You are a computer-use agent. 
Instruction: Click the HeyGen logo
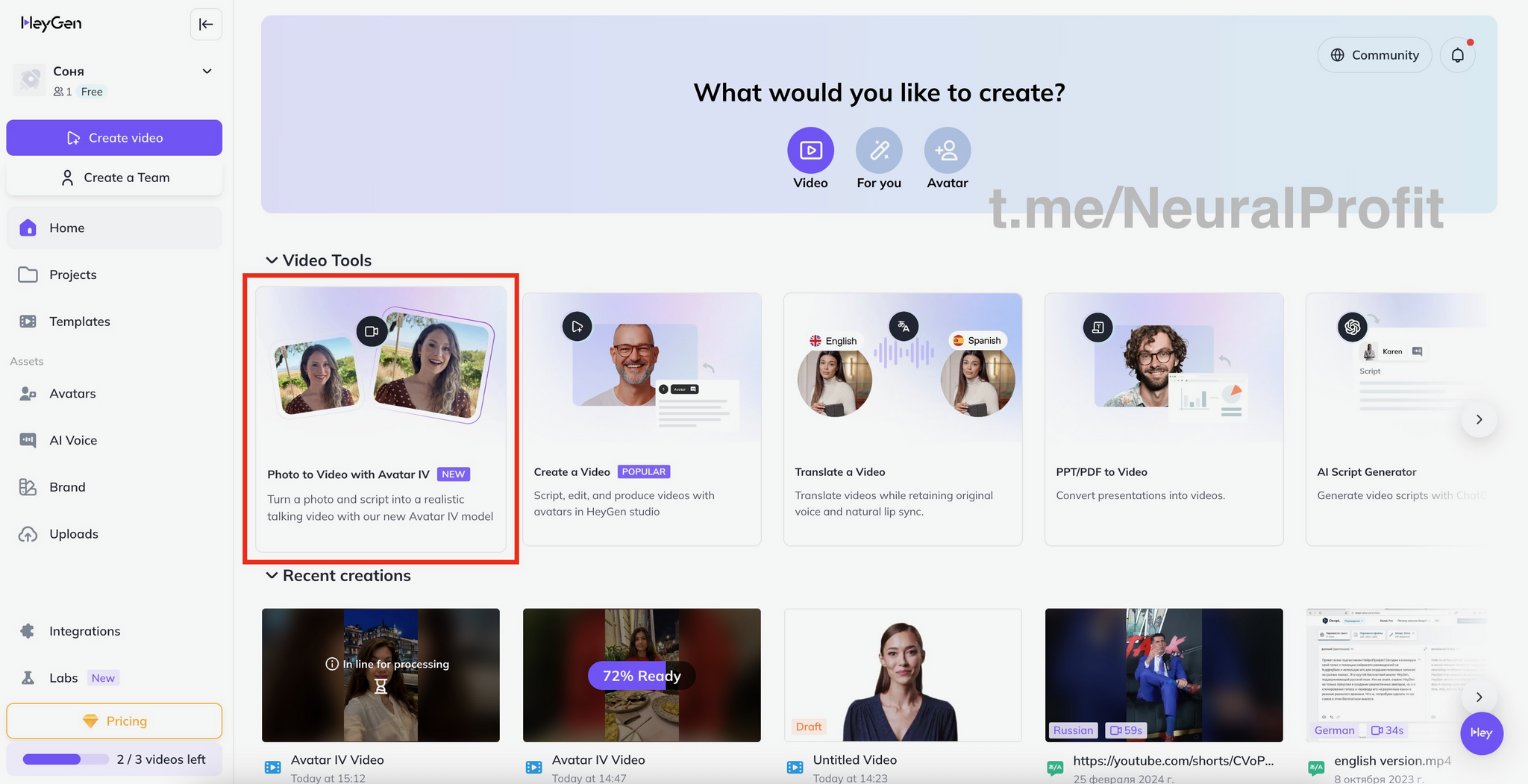51,23
